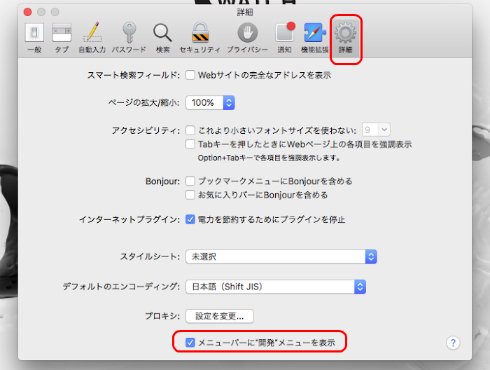Expand the スタイルシート 未選択 dropdown
This screenshot has height=370, width=490.
(281, 257)
